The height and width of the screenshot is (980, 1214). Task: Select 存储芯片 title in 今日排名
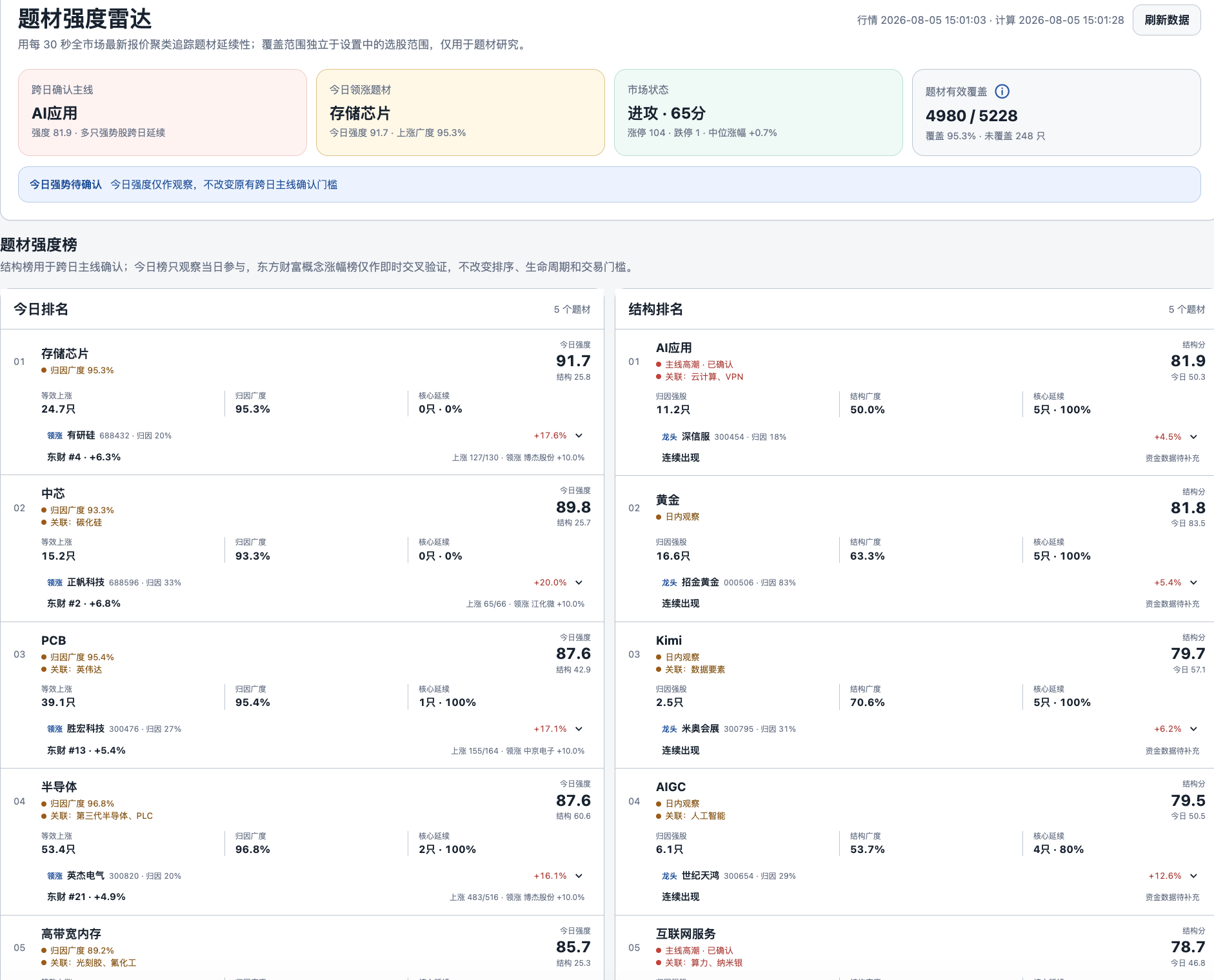point(65,353)
